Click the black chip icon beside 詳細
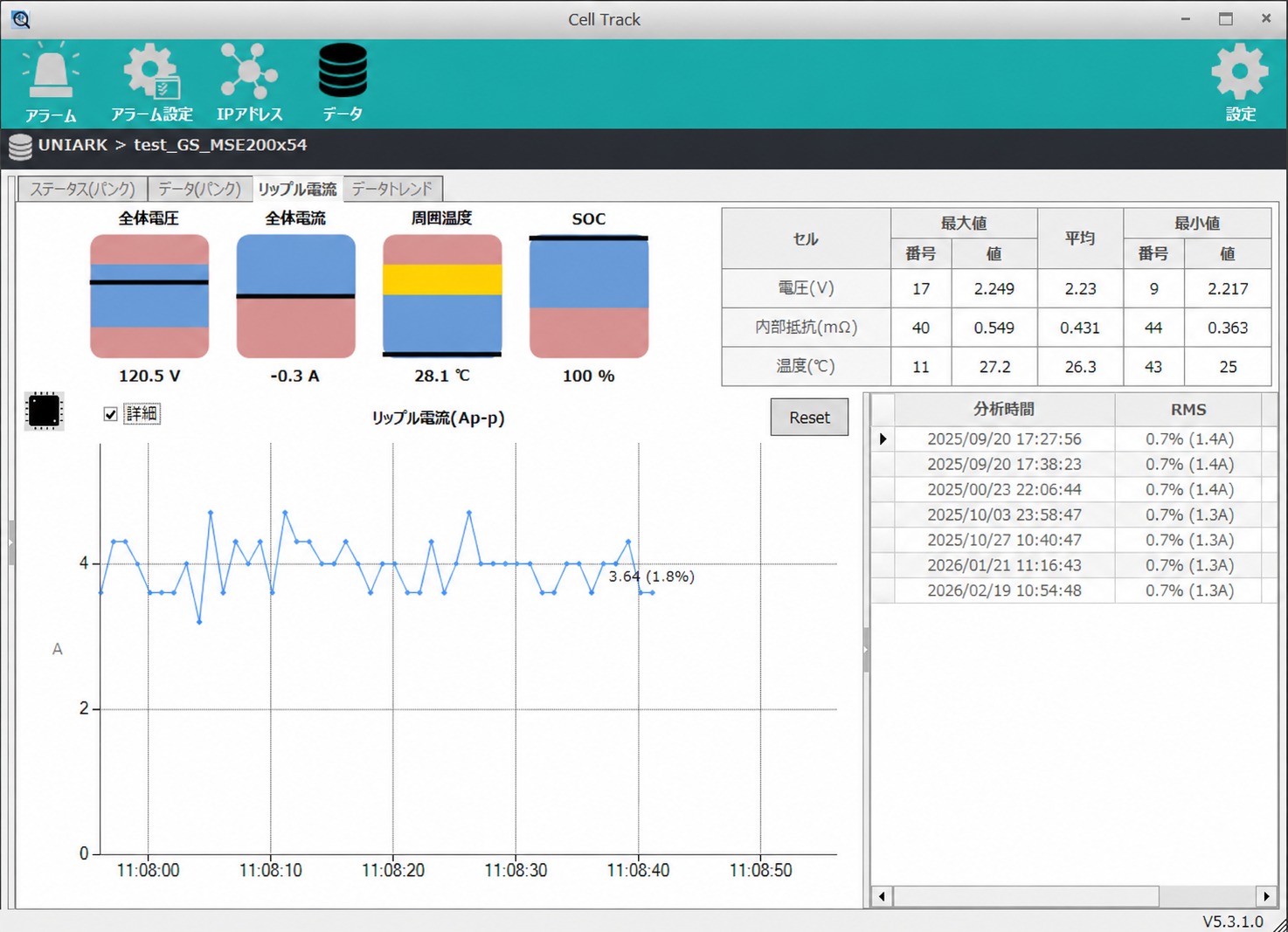The height and width of the screenshot is (932, 1288). click(44, 411)
